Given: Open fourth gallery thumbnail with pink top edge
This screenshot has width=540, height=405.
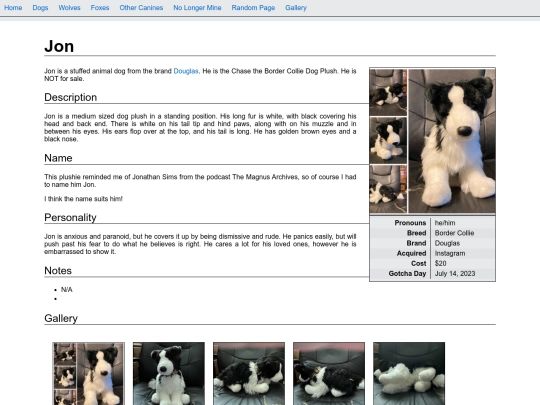Looking at the screenshot, I should pyautogui.click(x=329, y=374).
